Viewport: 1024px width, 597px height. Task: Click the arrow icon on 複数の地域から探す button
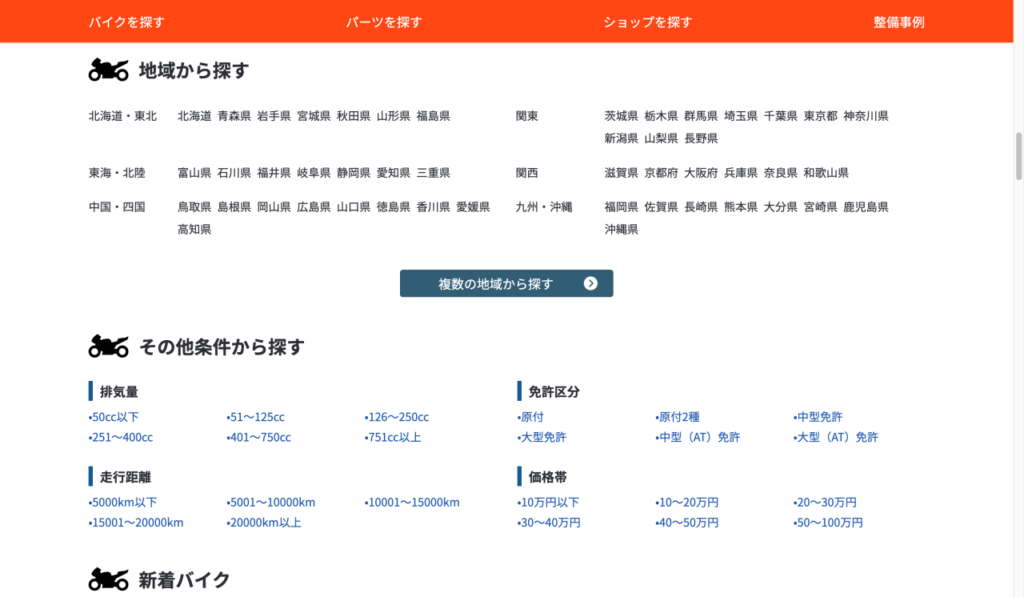coord(590,284)
